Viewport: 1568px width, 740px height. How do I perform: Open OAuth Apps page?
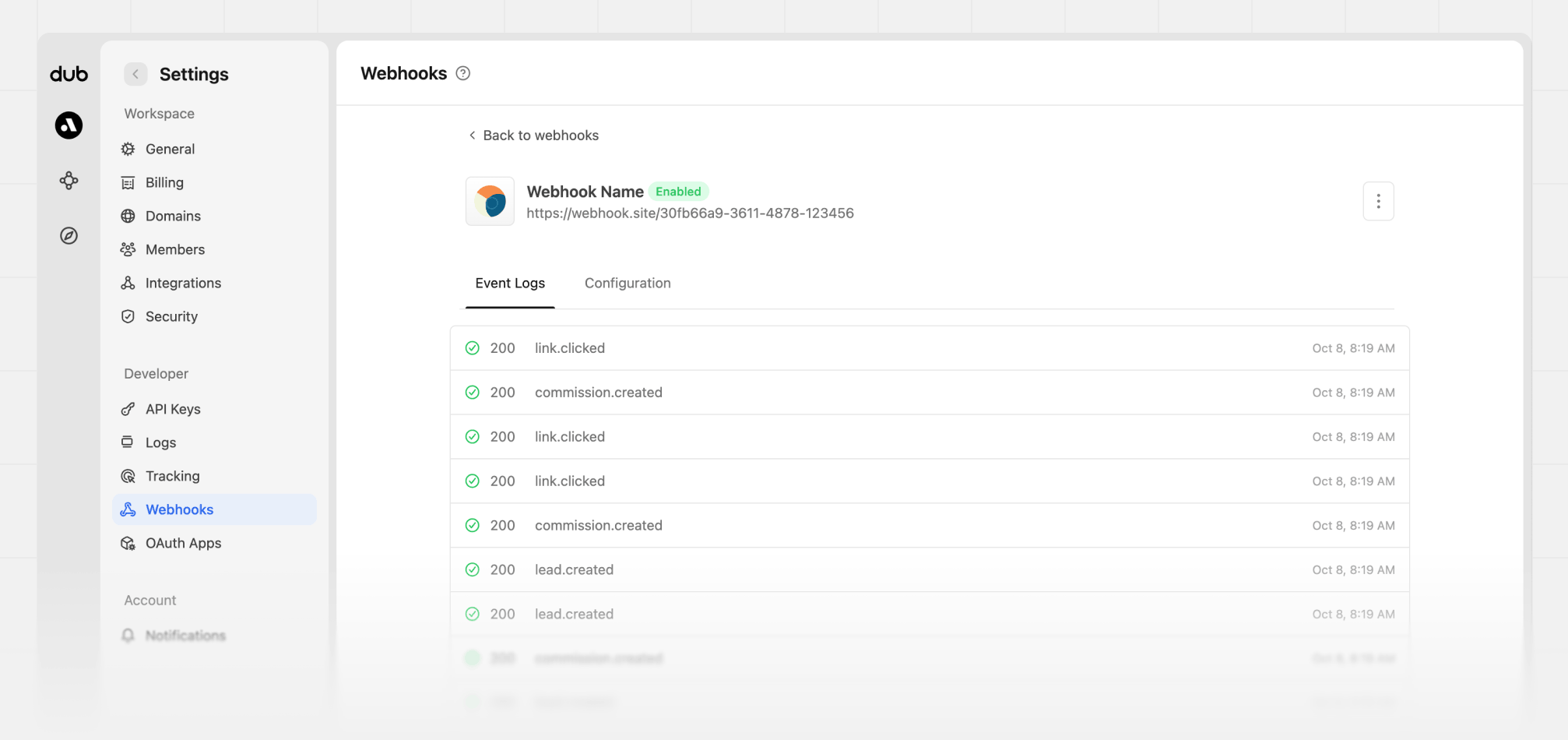coord(214,543)
